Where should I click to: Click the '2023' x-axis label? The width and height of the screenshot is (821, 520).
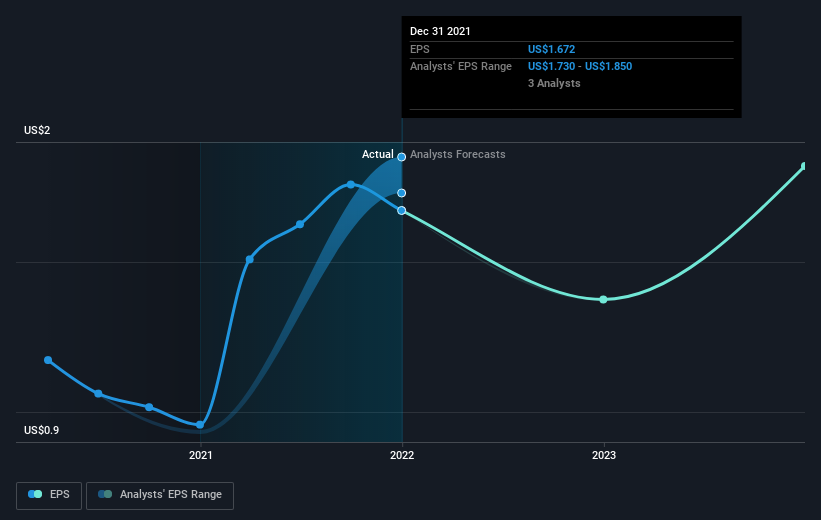coord(604,456)
